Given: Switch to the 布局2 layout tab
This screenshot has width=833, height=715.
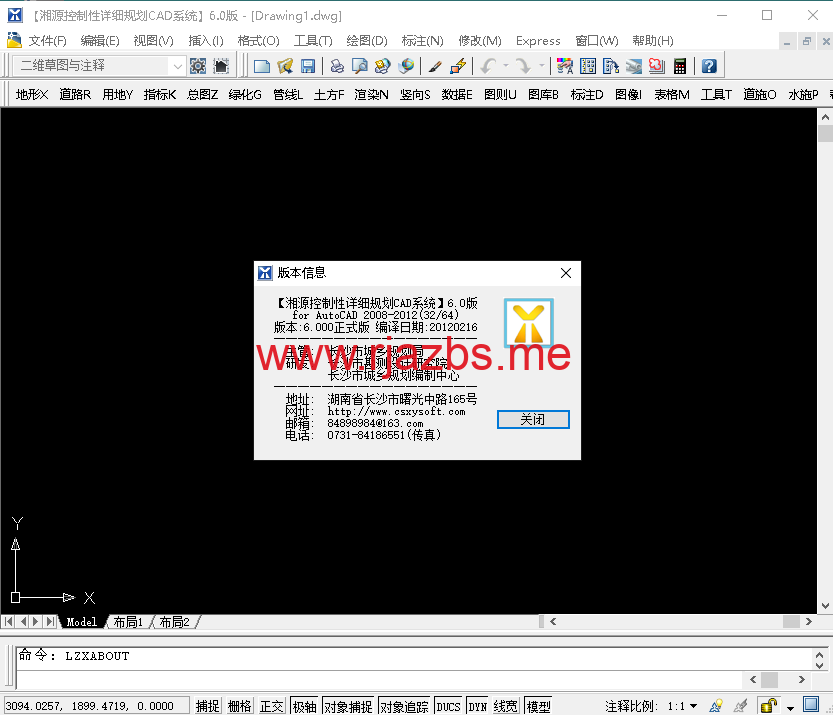Looking at the screenshot, I should [175, 622].
